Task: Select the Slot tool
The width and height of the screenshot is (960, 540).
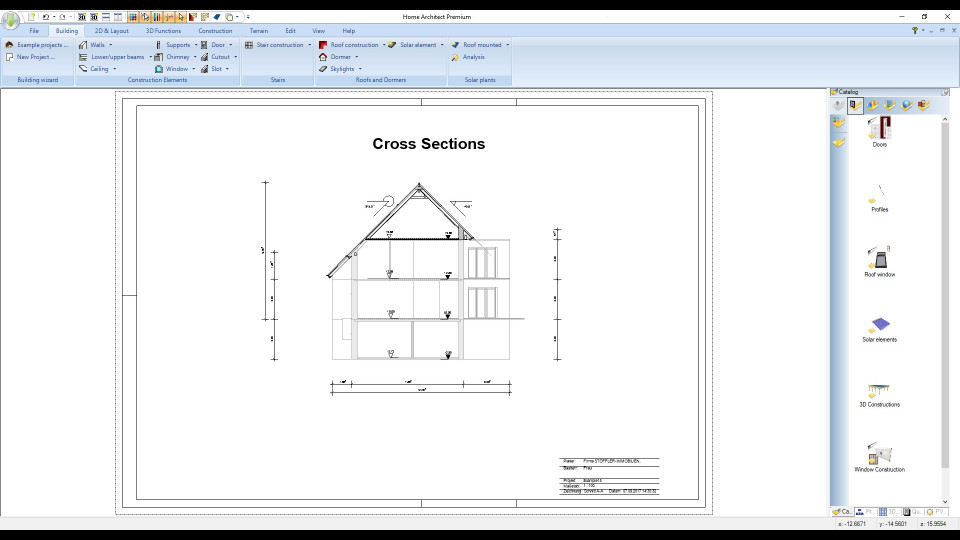Action: 212,69
